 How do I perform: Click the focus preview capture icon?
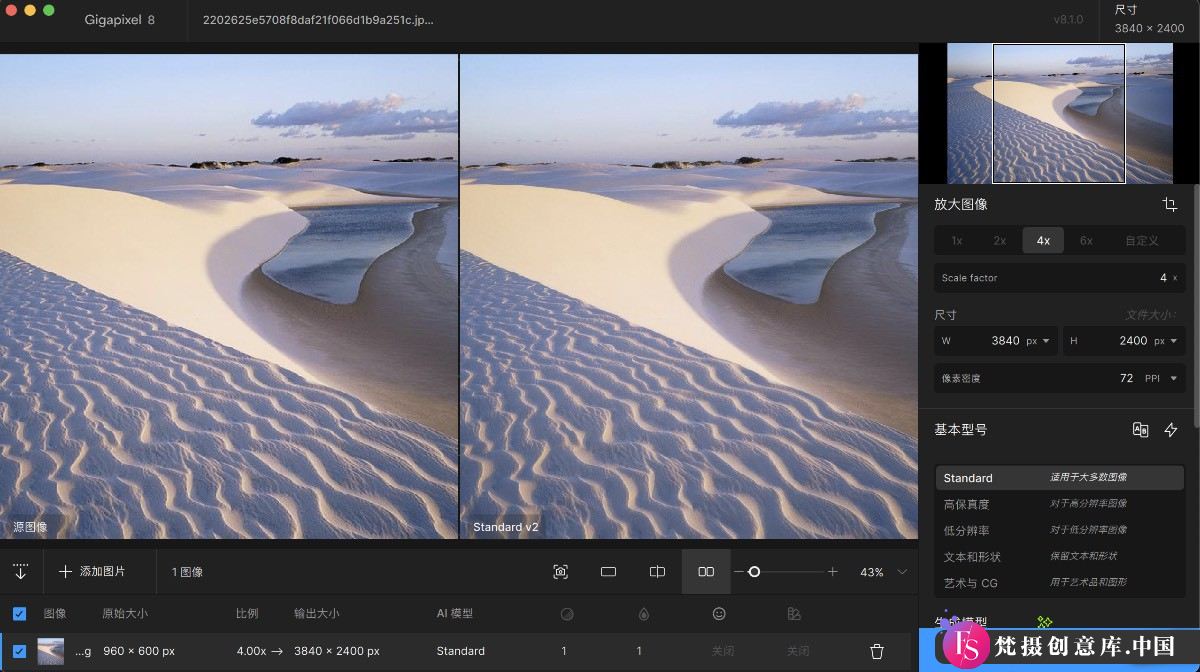point(560,572)
